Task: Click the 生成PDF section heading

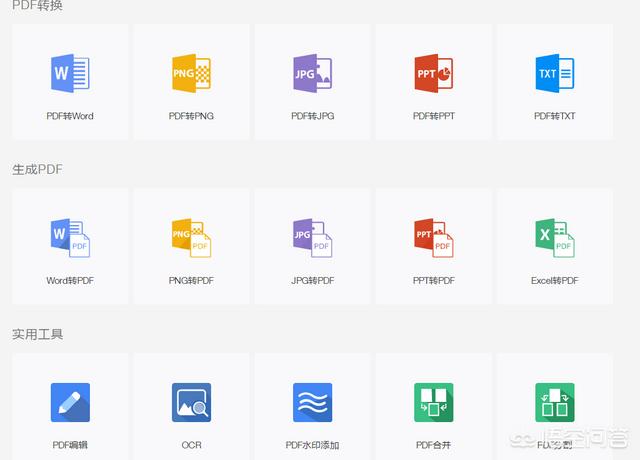Action: (37, 169)
